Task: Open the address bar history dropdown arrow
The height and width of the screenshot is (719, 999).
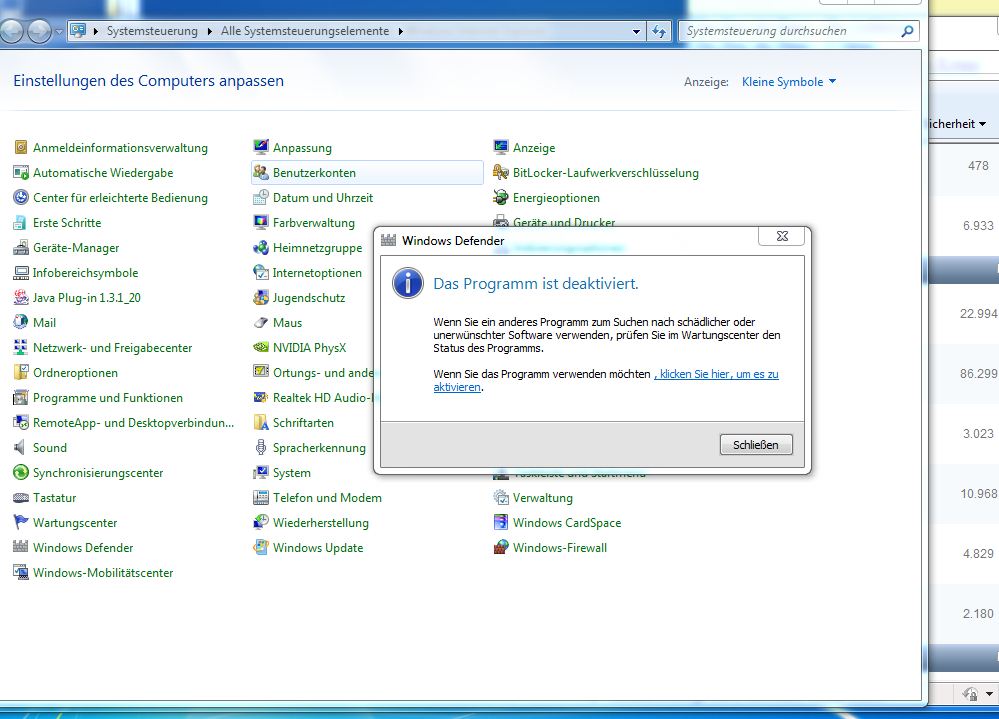Action: [x=637, y=31]
